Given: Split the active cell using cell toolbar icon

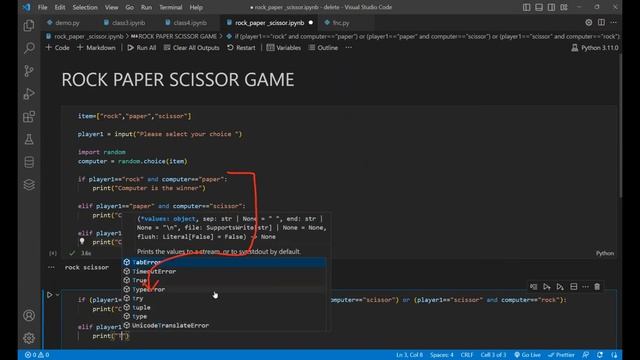Looking at the screenshot, I should point(573,287).
